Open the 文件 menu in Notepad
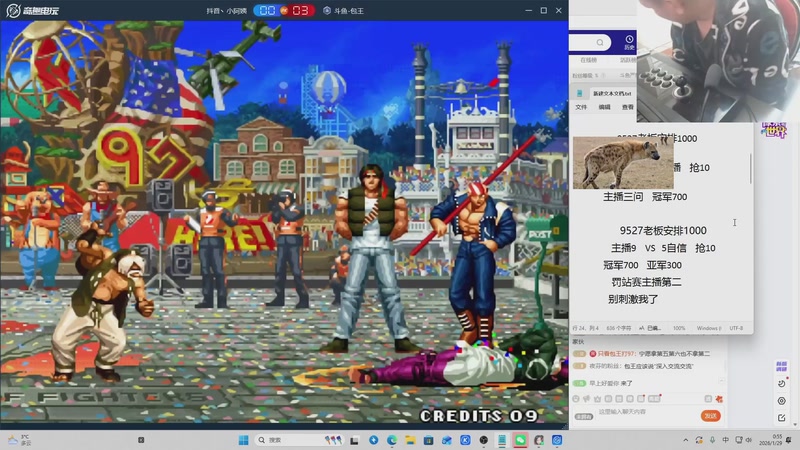The width and height of the screenshot is (800, 450). pyautogui.click(x=581, y=107)
